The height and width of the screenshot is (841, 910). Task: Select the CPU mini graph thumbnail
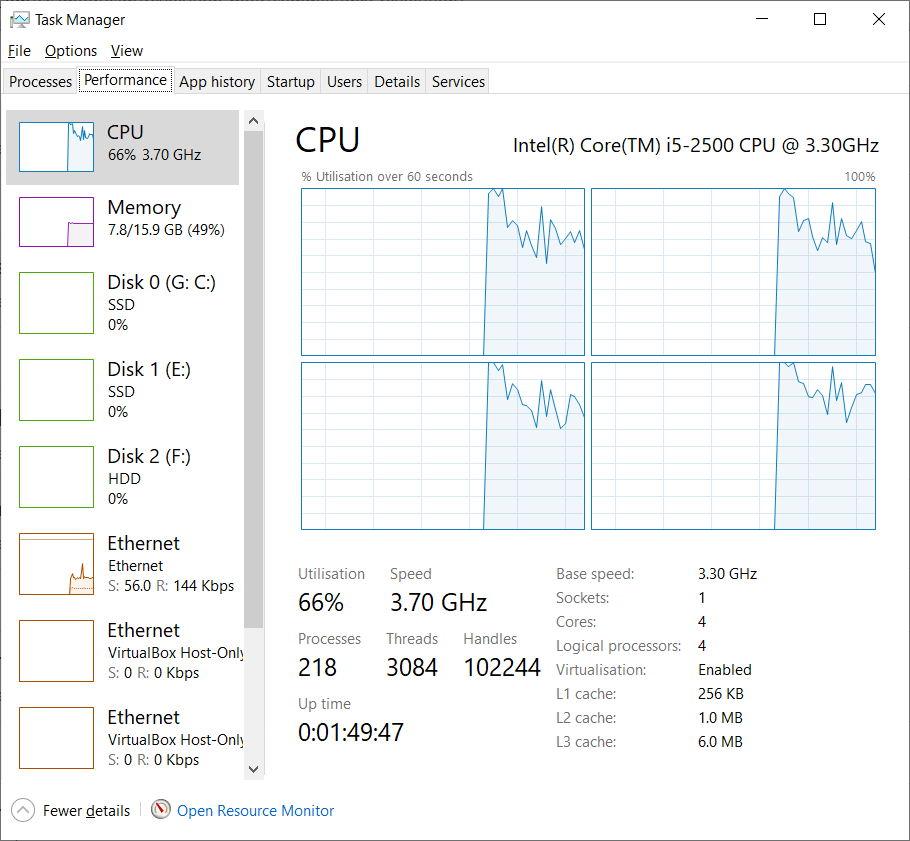[57, 147]
